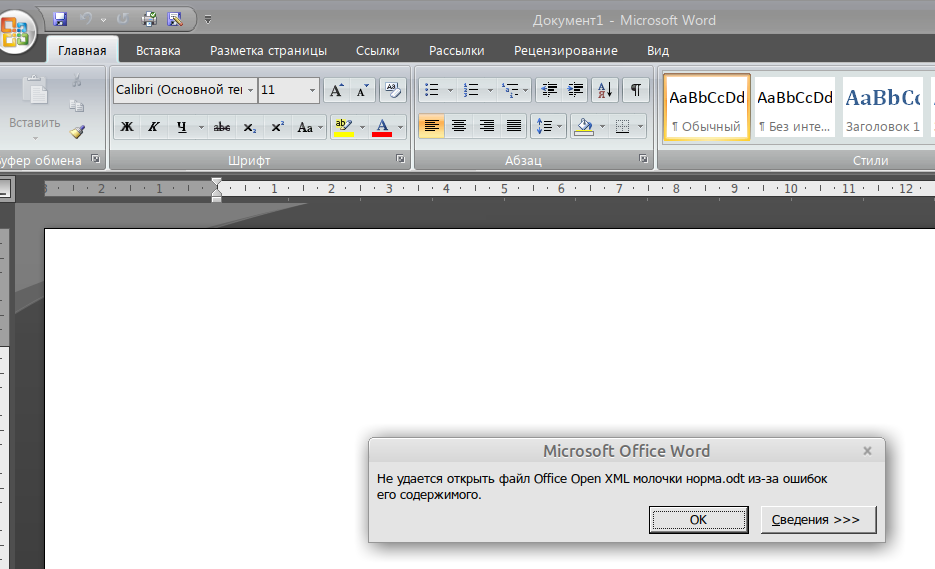Click the Clear Formatting icon
The image size is (935, 569).
392,90
